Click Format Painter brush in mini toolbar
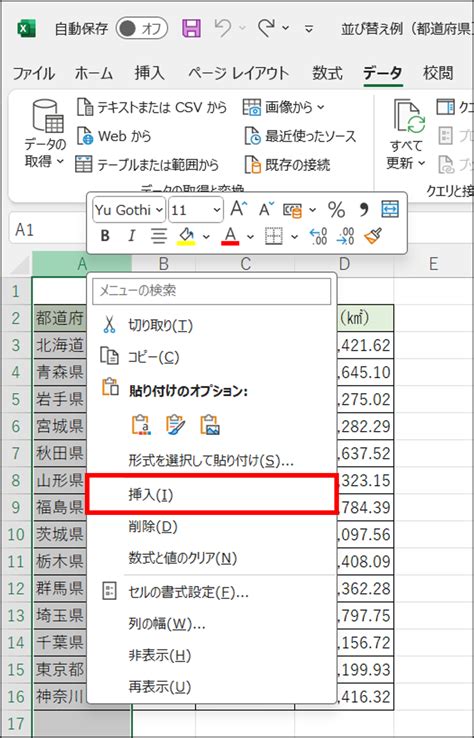The width and height of the screenshot is (474, 738). click(373, 236)
